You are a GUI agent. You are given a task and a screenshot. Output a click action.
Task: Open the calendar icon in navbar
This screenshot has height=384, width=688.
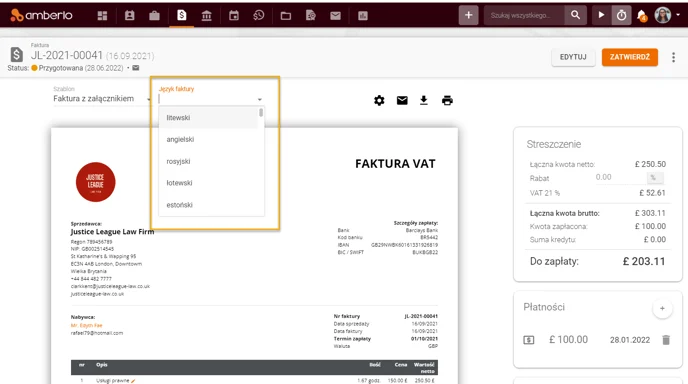pyautogui.click(x=234, y=16)
